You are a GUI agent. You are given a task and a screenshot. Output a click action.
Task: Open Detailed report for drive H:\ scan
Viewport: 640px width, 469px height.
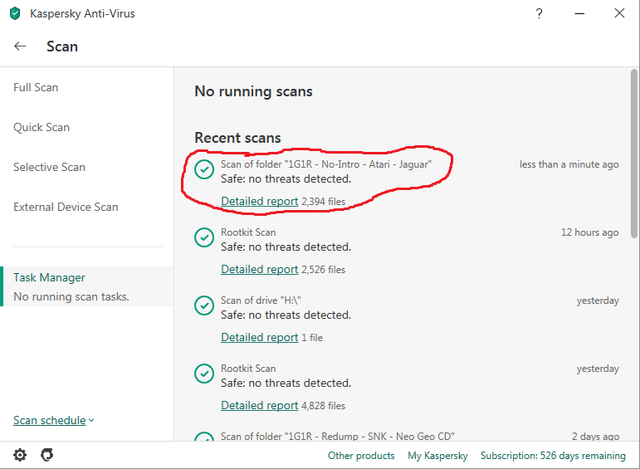(260, 338)
